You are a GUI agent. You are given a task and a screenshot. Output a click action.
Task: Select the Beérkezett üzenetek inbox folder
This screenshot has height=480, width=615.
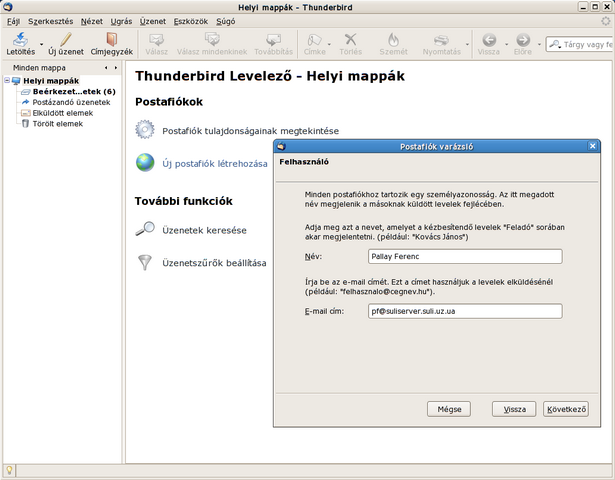[x=73, y=92]
